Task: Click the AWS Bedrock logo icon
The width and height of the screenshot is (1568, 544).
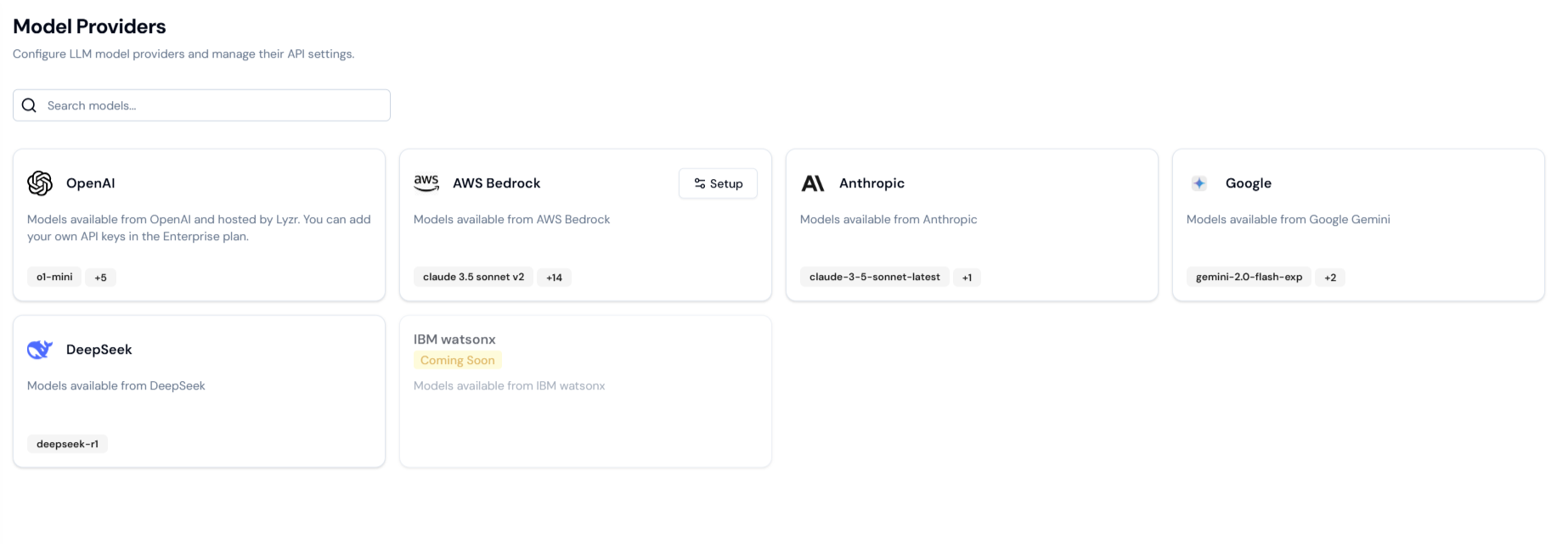Action: pyautogui.click(x=426, y=183)
